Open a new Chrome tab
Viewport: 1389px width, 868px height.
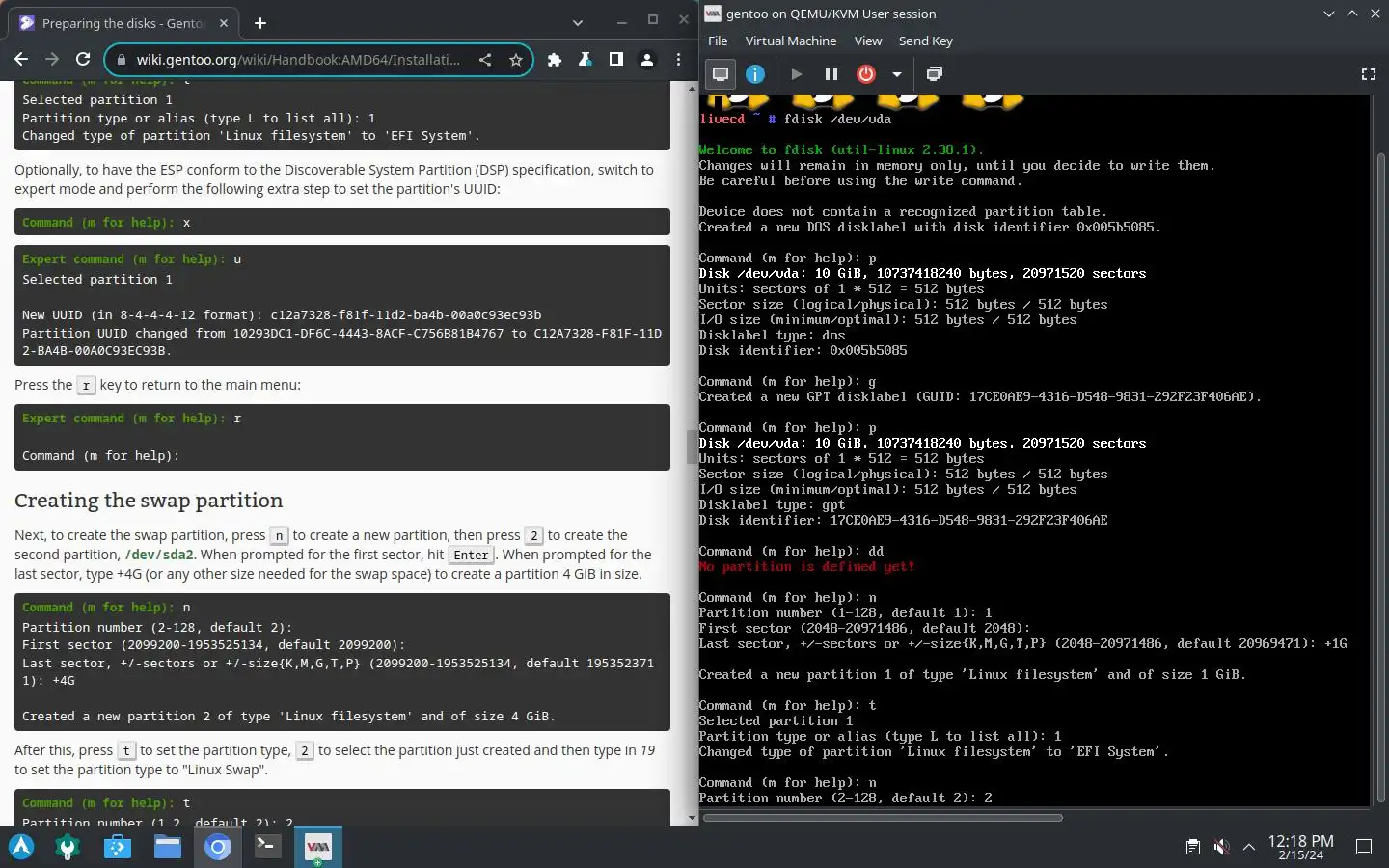260,23
